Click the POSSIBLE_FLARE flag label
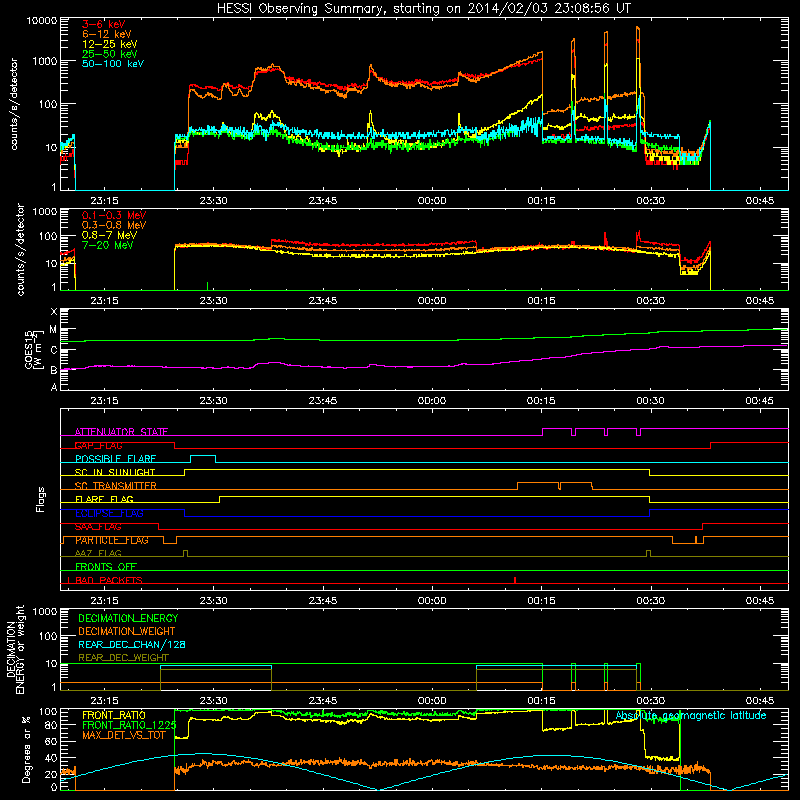This screenshot has width=800, height=800. [x=115, y=459]
